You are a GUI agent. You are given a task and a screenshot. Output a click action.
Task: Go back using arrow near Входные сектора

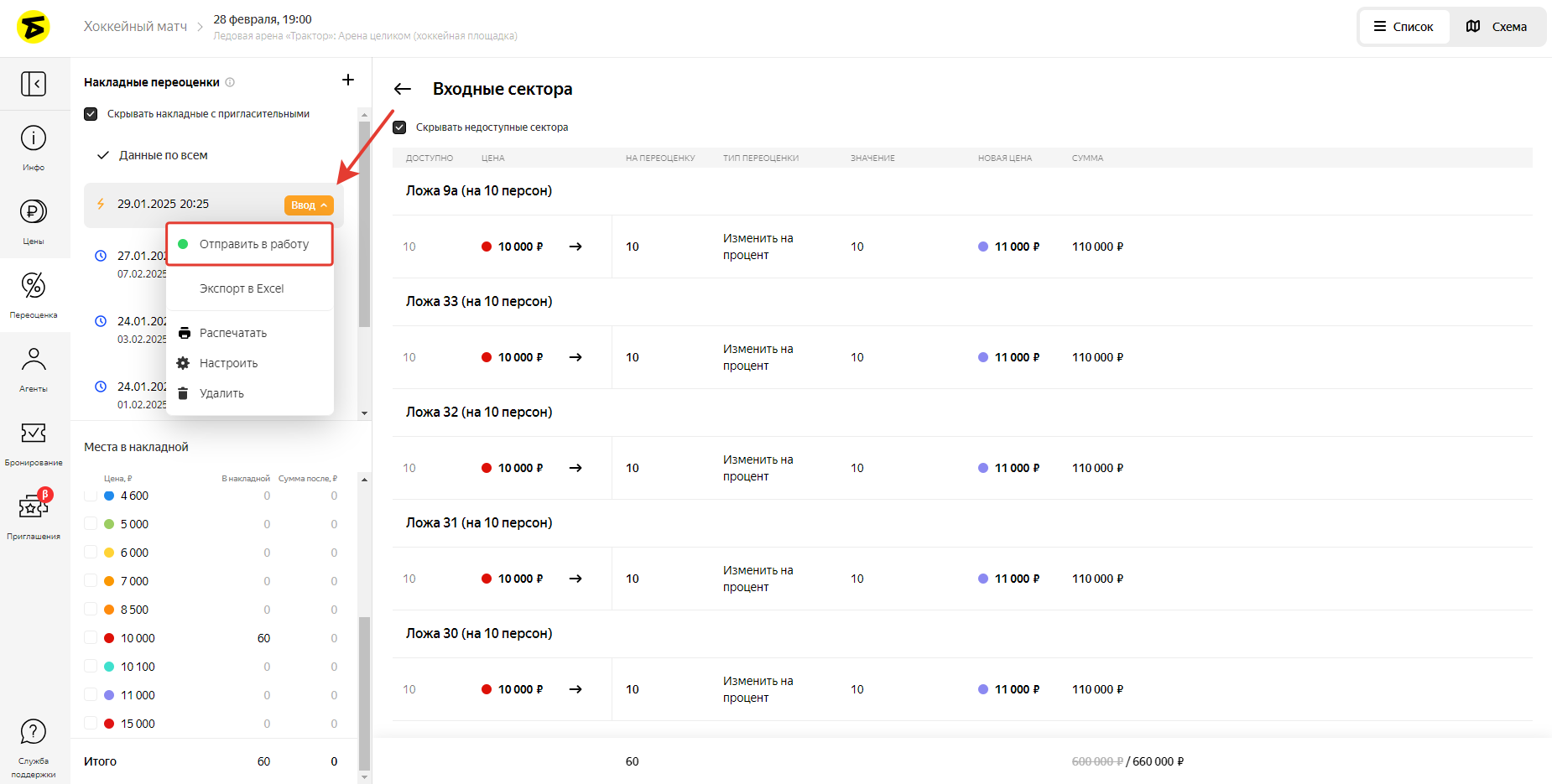point(403,89)
